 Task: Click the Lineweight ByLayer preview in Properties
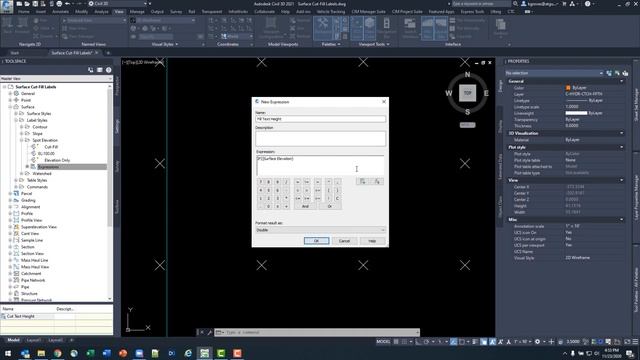click(x=576, y=113)
